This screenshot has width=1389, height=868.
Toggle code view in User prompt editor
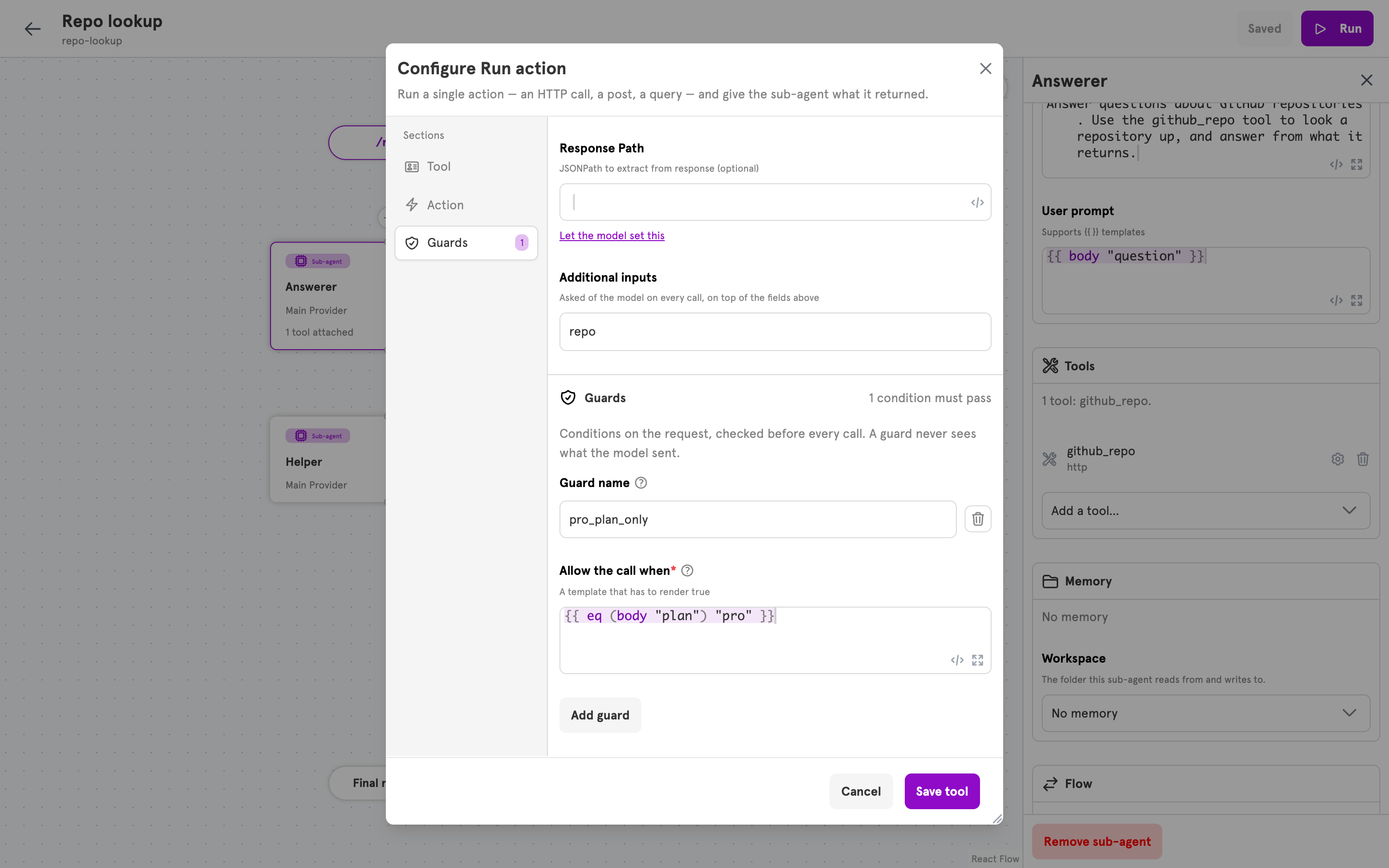click(1335, 301)
